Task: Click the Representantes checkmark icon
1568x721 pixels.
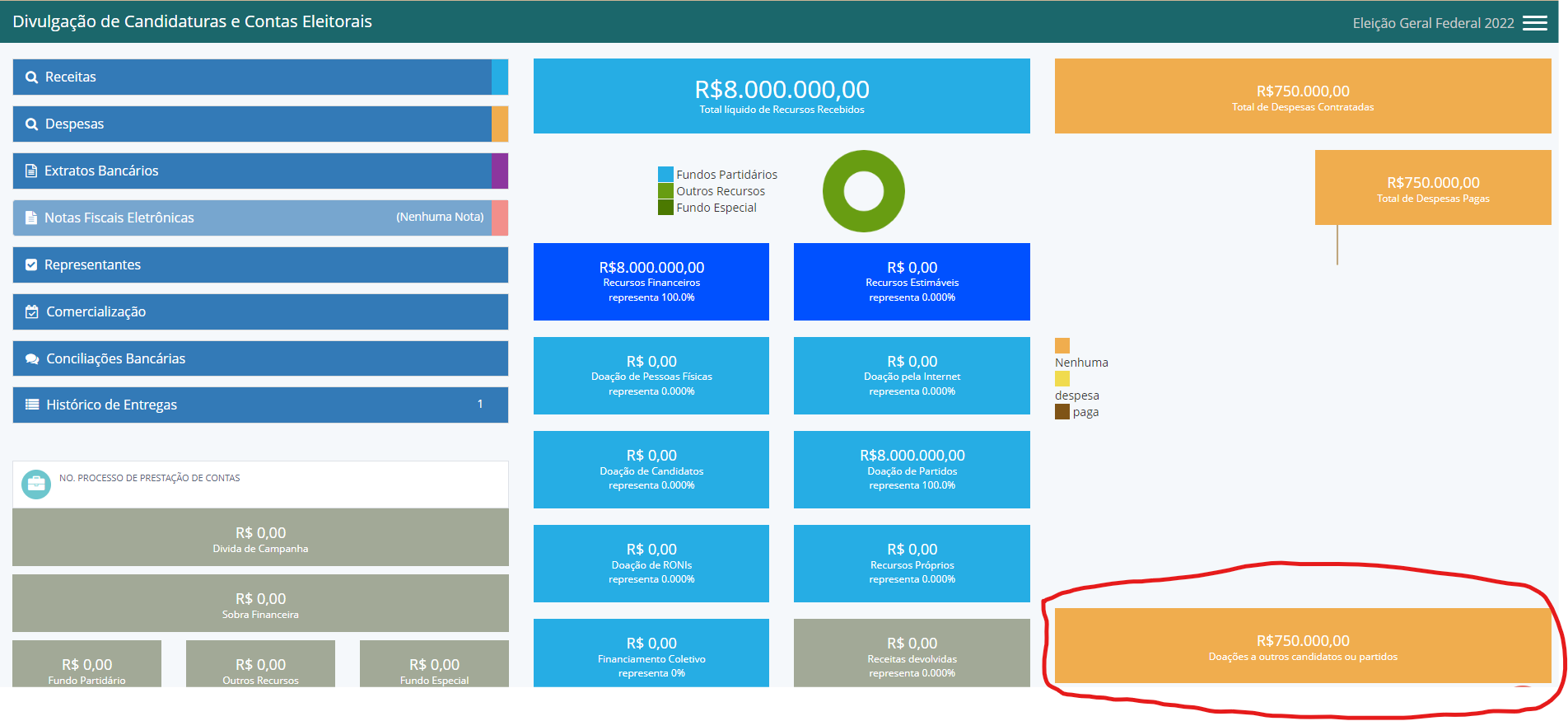Action: 31,265
